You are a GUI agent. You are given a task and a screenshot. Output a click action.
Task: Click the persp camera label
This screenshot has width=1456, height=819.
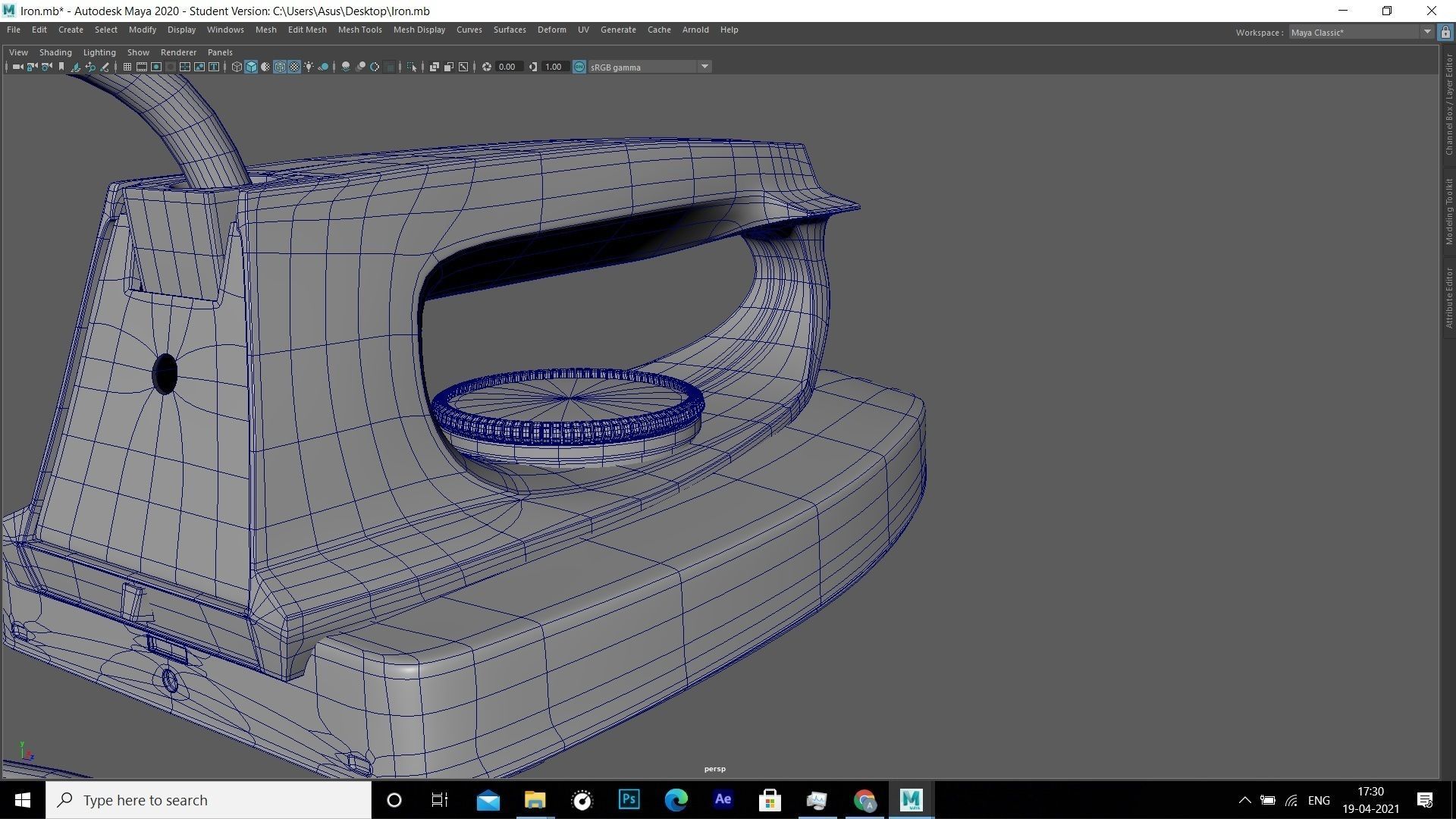(714, 769)
